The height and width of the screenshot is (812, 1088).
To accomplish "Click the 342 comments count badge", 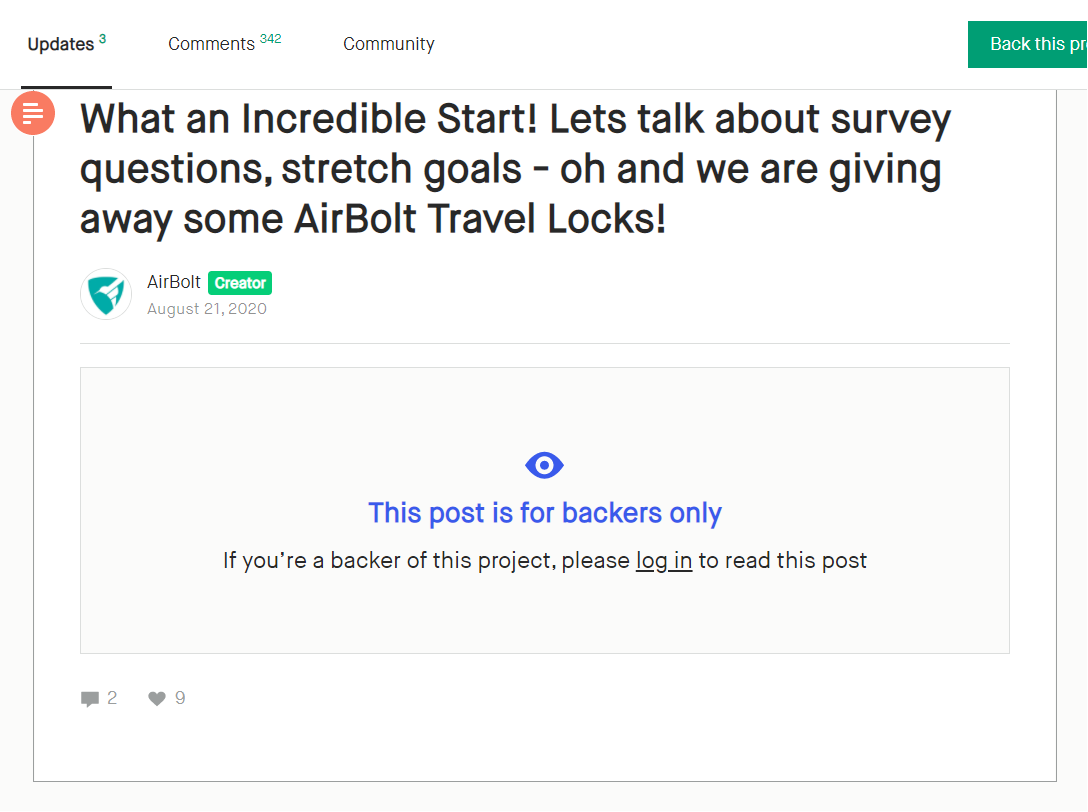I will coord(271,38).
